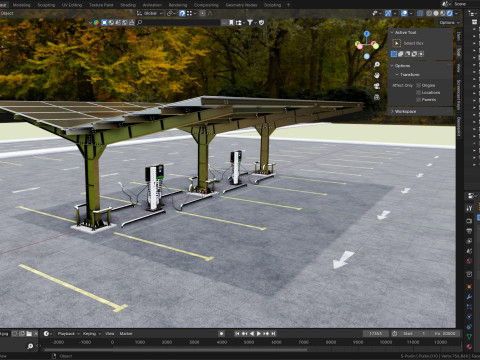
Task: Choose the Extend selection mode icon
Action: pyautogui.click(x=401, y=54)
